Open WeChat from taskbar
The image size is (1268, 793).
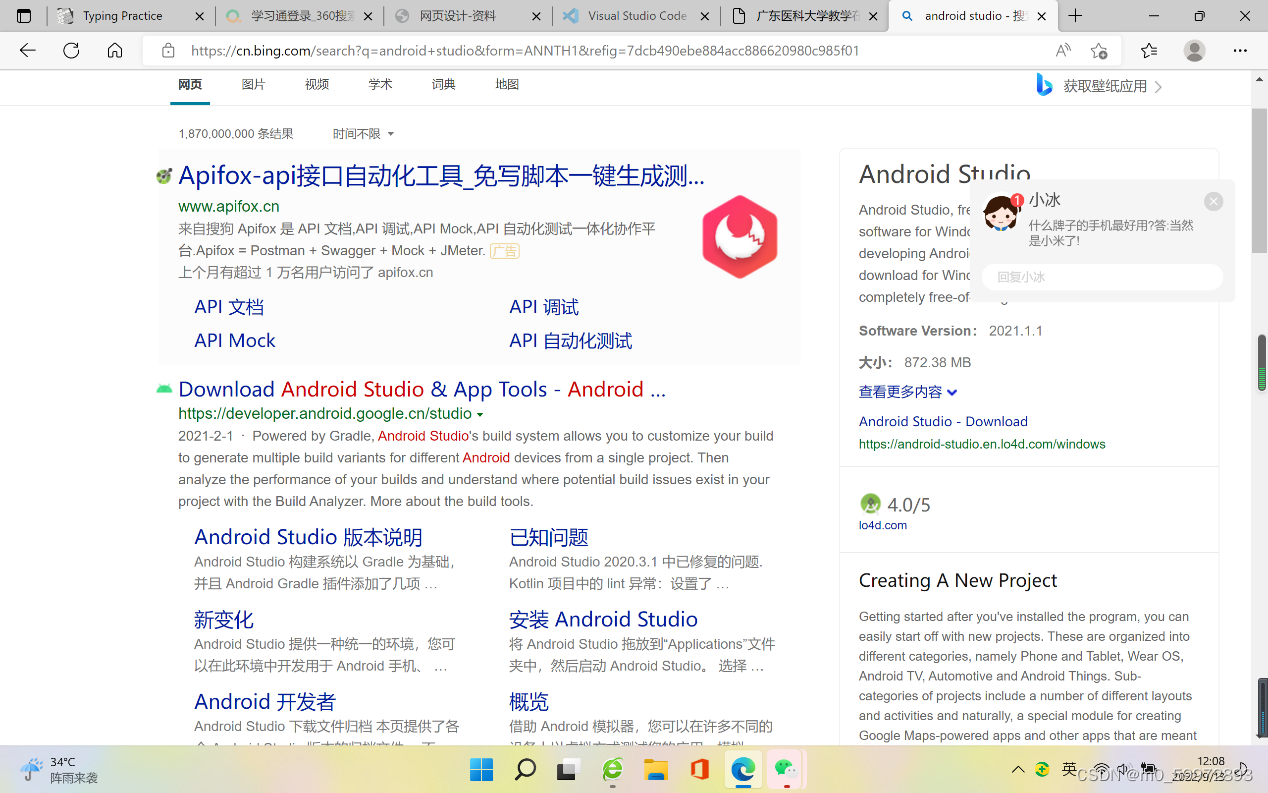[786, 769]
